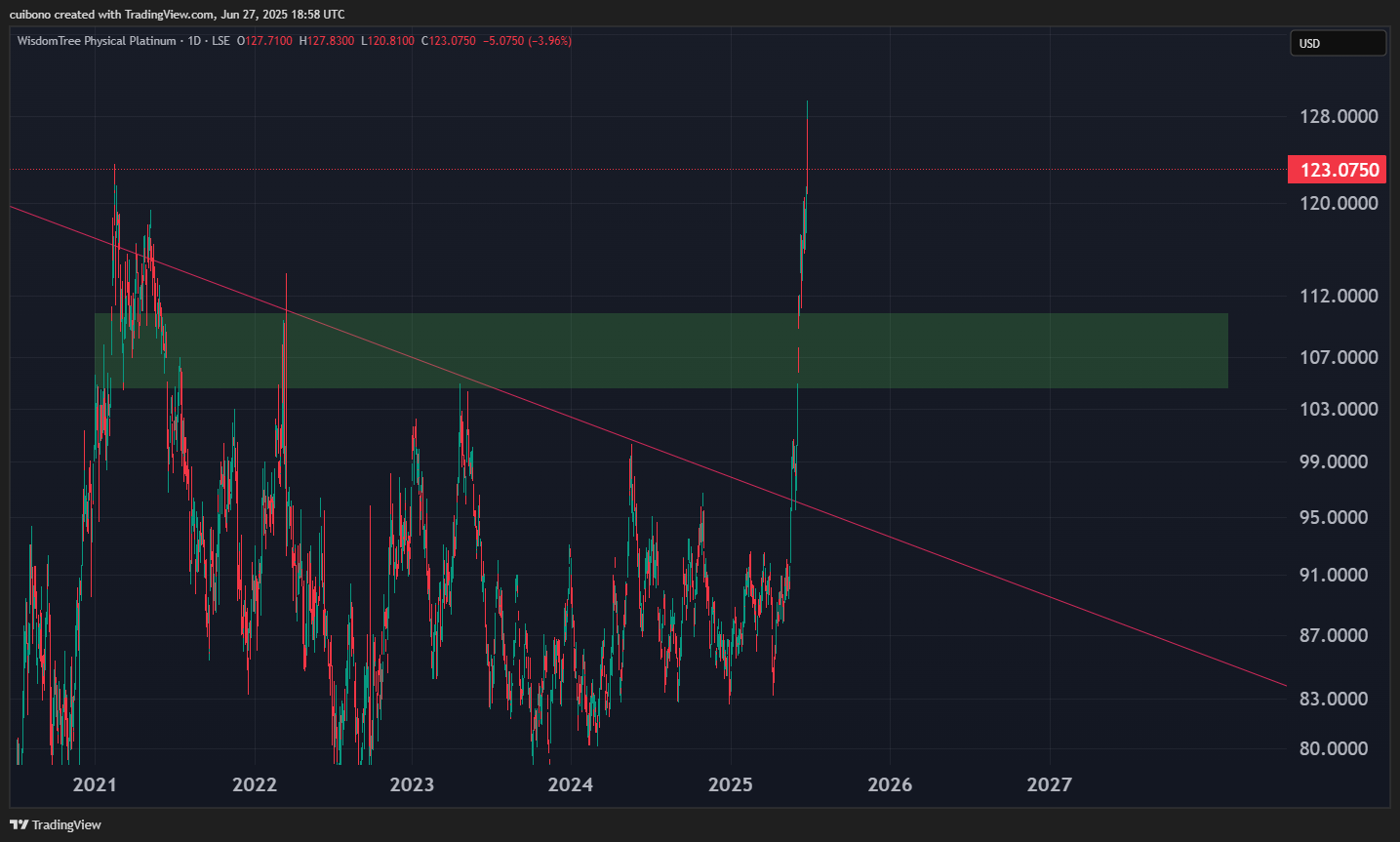
Task: Click the L120.8100 low price value
Action: (387, 41)
